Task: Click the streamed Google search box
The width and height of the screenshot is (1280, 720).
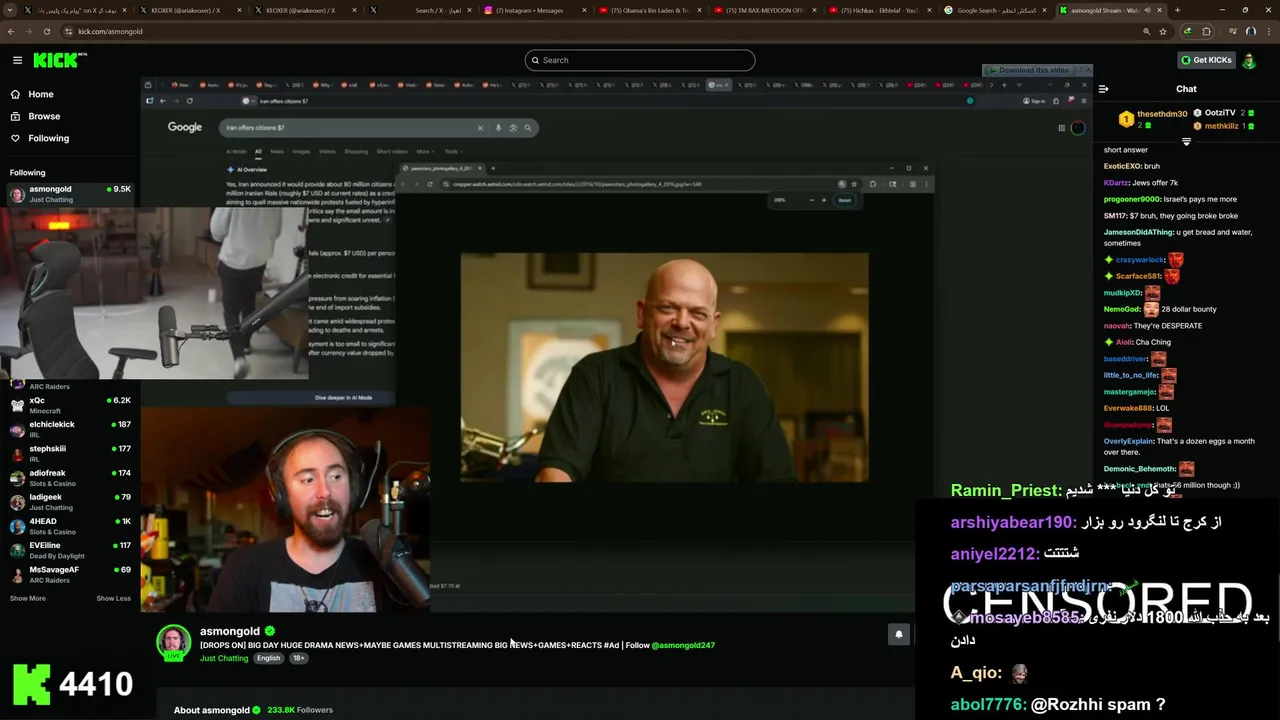Action: tap(380, 127)
